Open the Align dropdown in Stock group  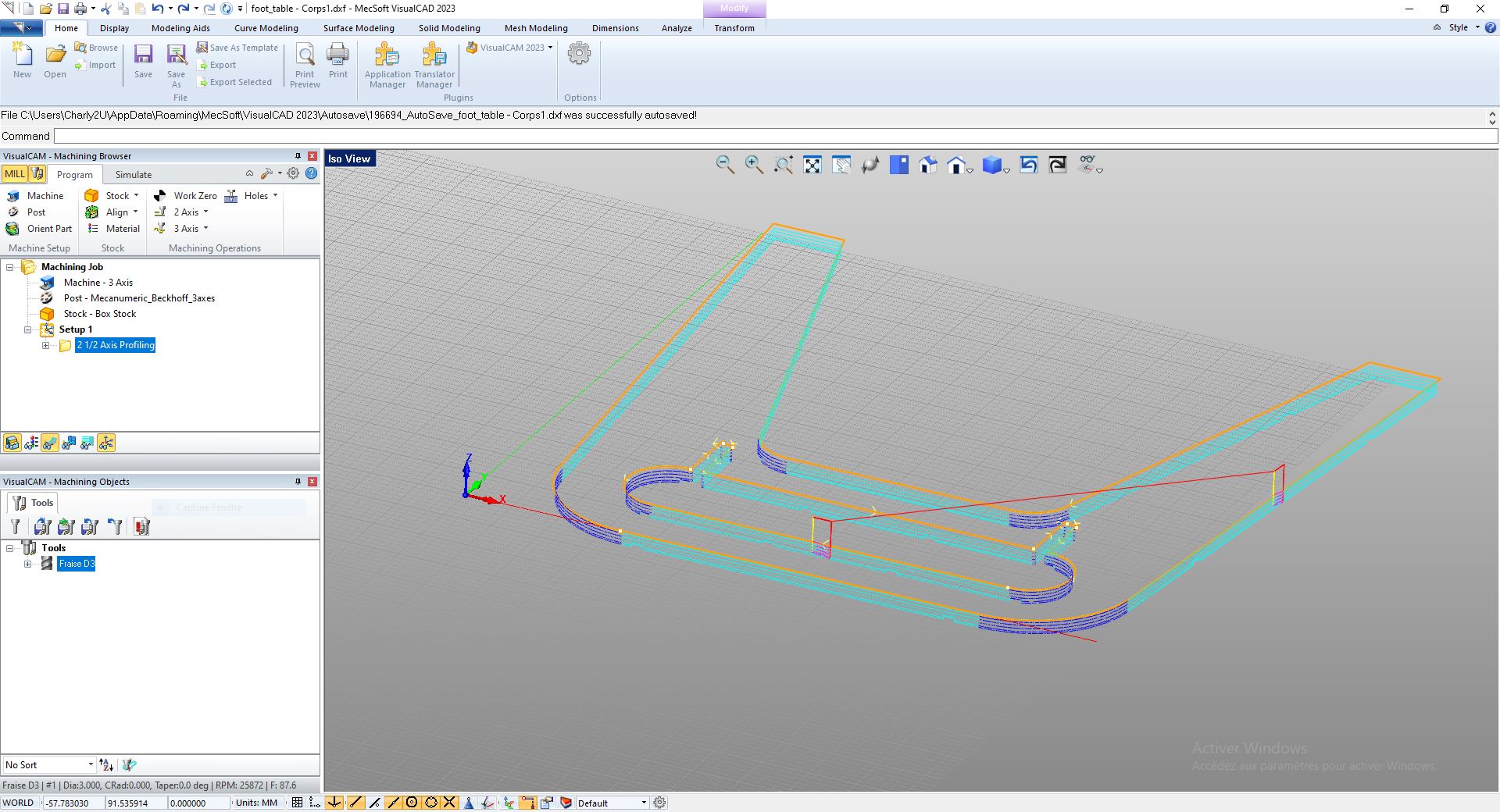pos(135,212)
